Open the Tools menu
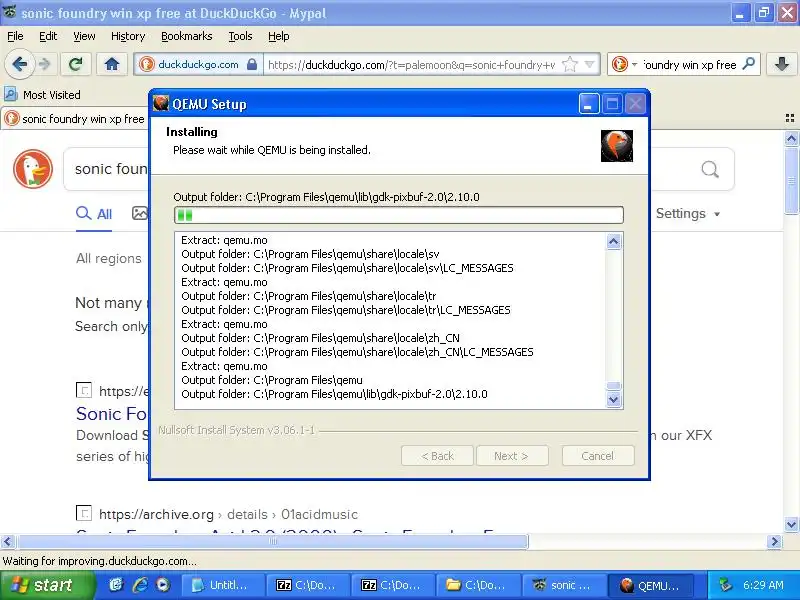The height and width of the screenshot is (600, 800). point(240,36)
